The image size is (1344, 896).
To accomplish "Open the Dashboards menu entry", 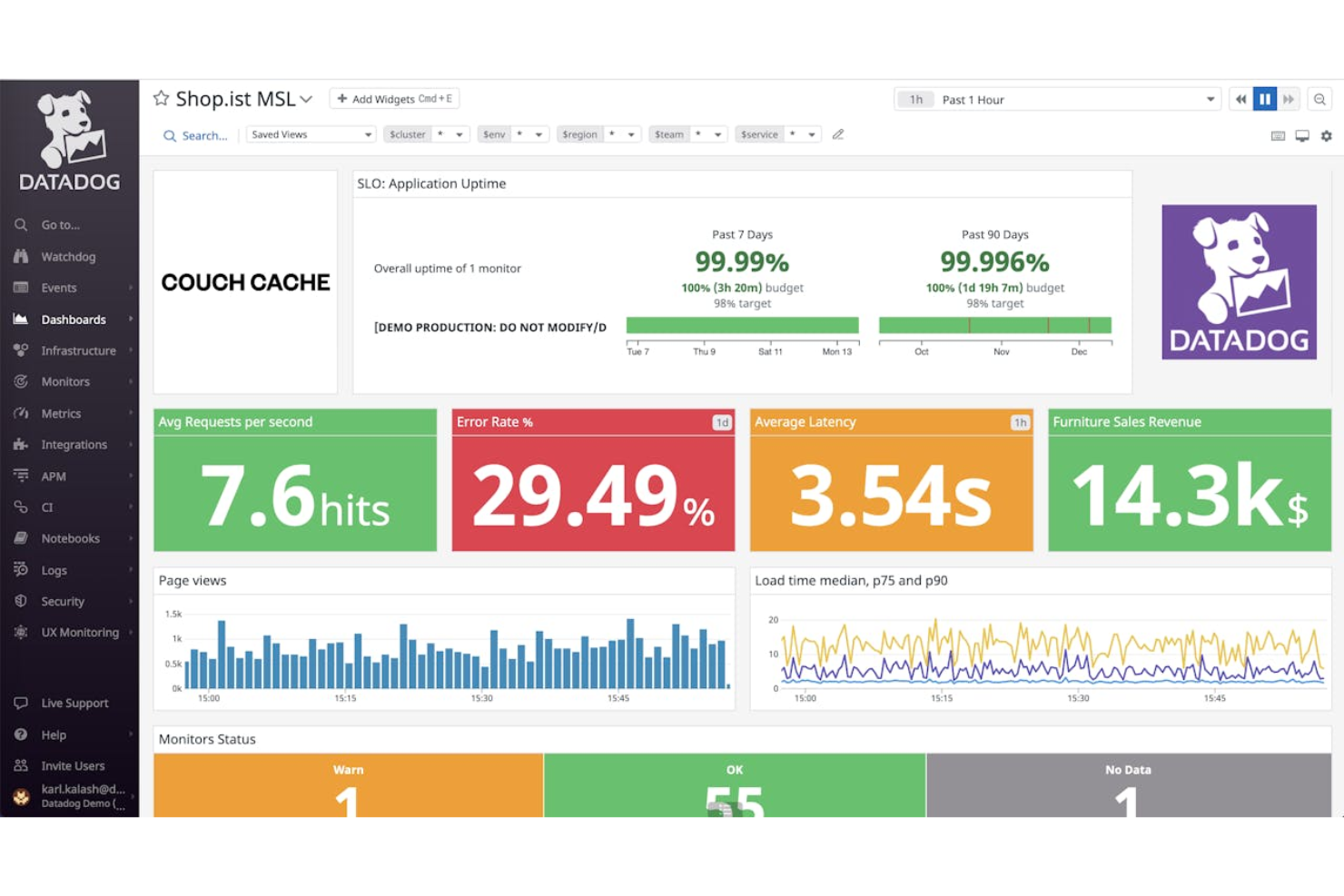I will coord(74,319).
